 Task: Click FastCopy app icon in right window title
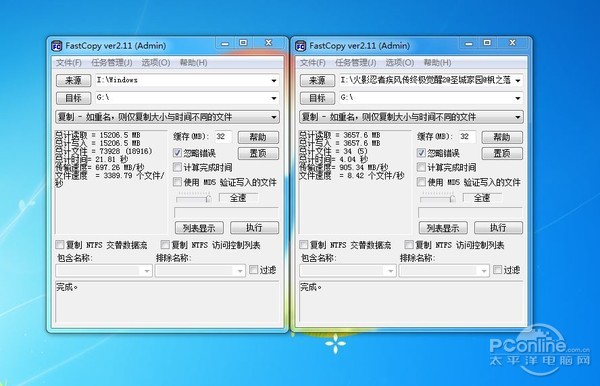click(x=300, y=46)
